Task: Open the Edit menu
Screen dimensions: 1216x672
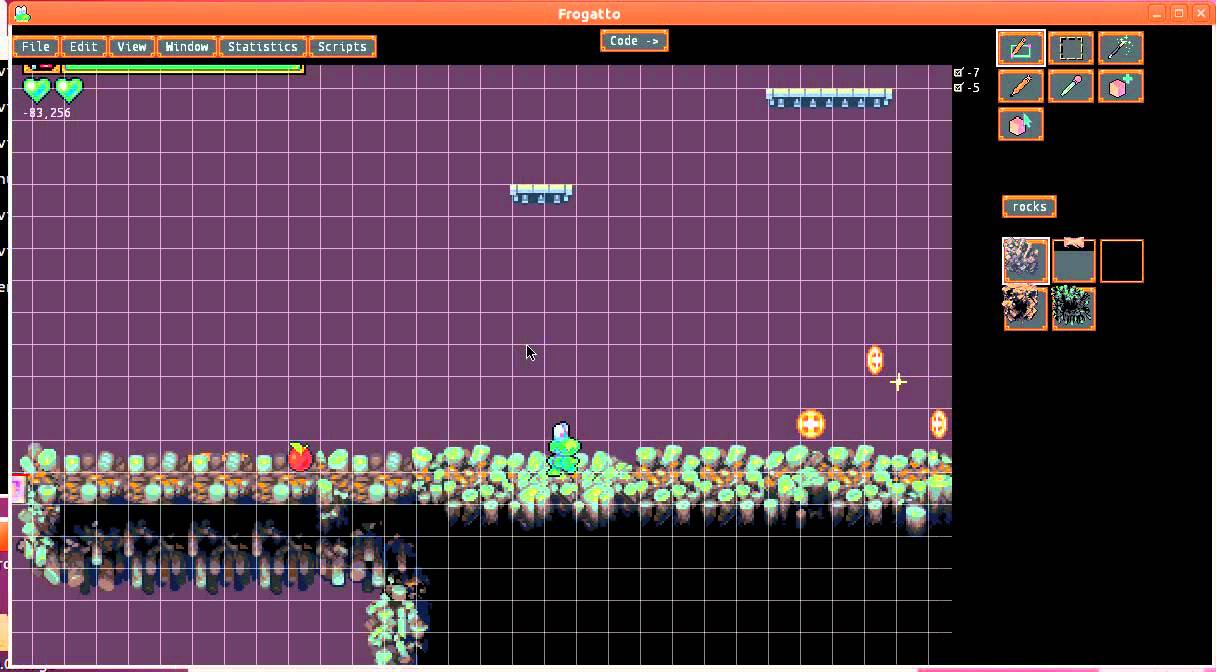Action: [x=84, y=47]
